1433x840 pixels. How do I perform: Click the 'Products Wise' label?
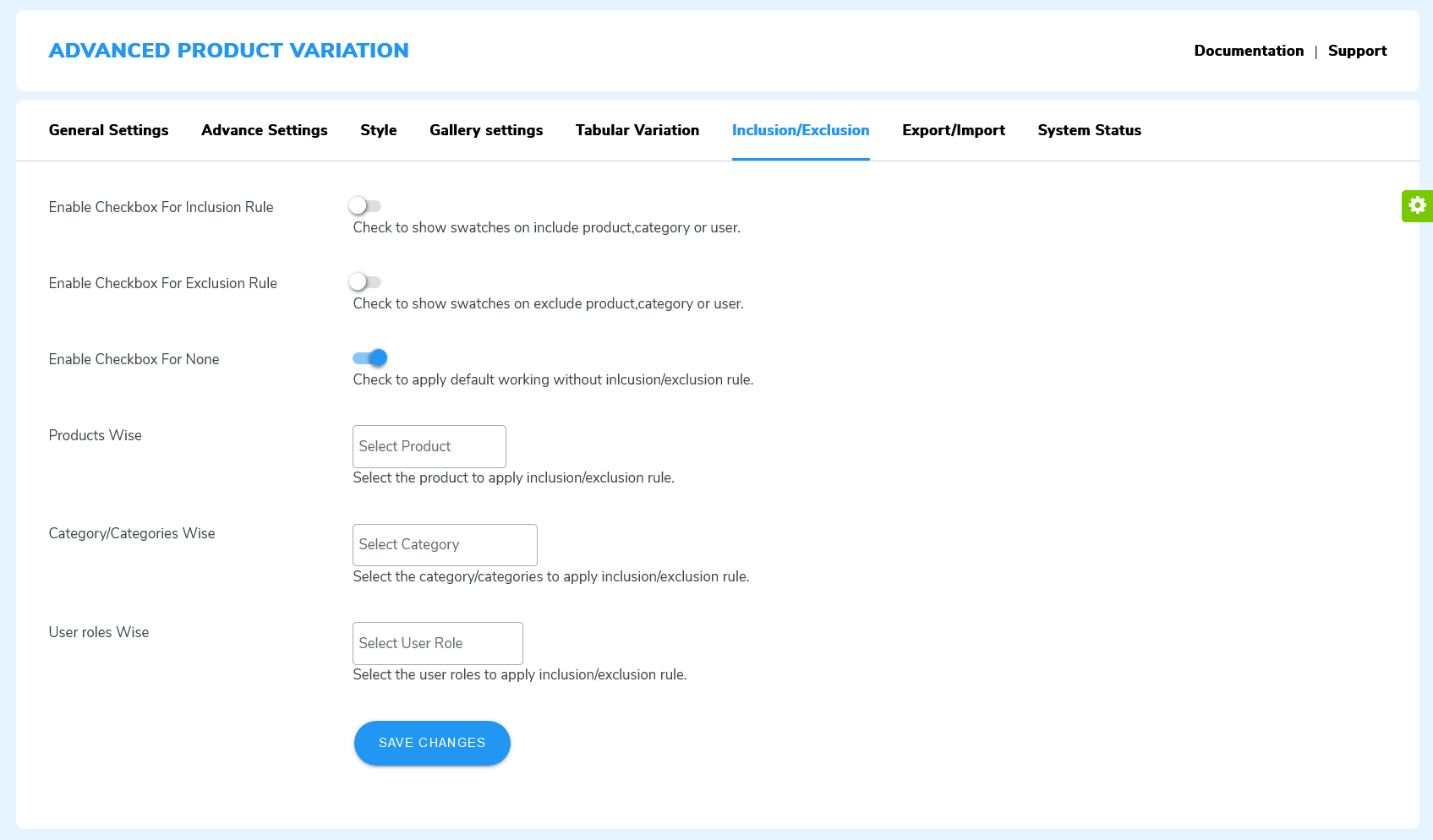coord(96,435)
